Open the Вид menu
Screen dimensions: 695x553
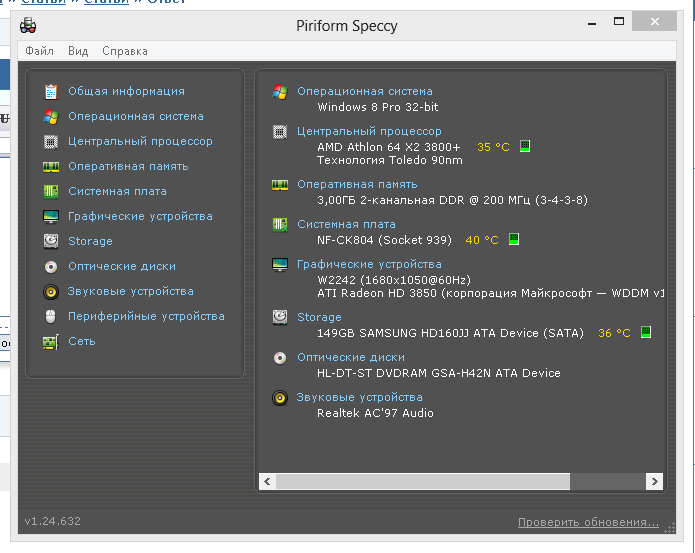pyautogui.click(x=78, y=51)
